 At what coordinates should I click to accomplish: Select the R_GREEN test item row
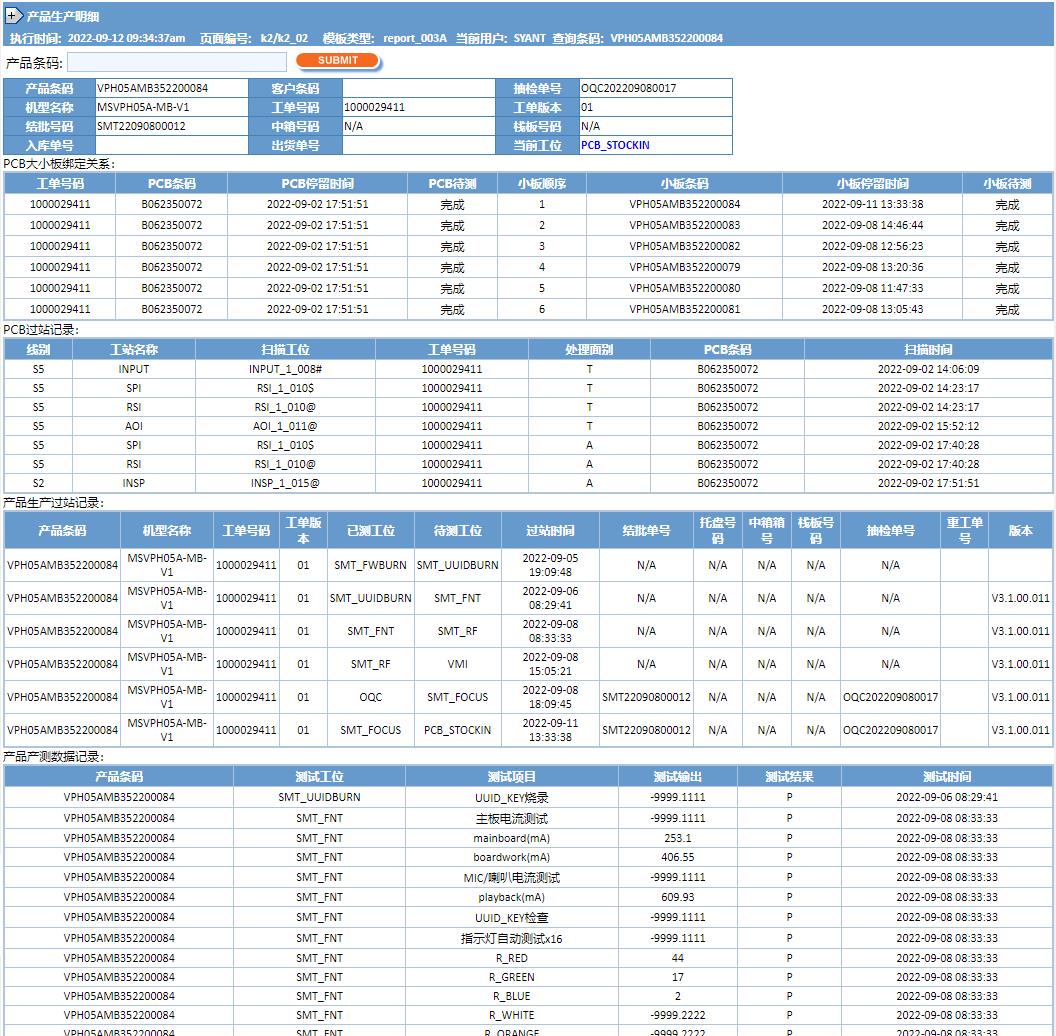pyautogui.click(x=511, y=977)
